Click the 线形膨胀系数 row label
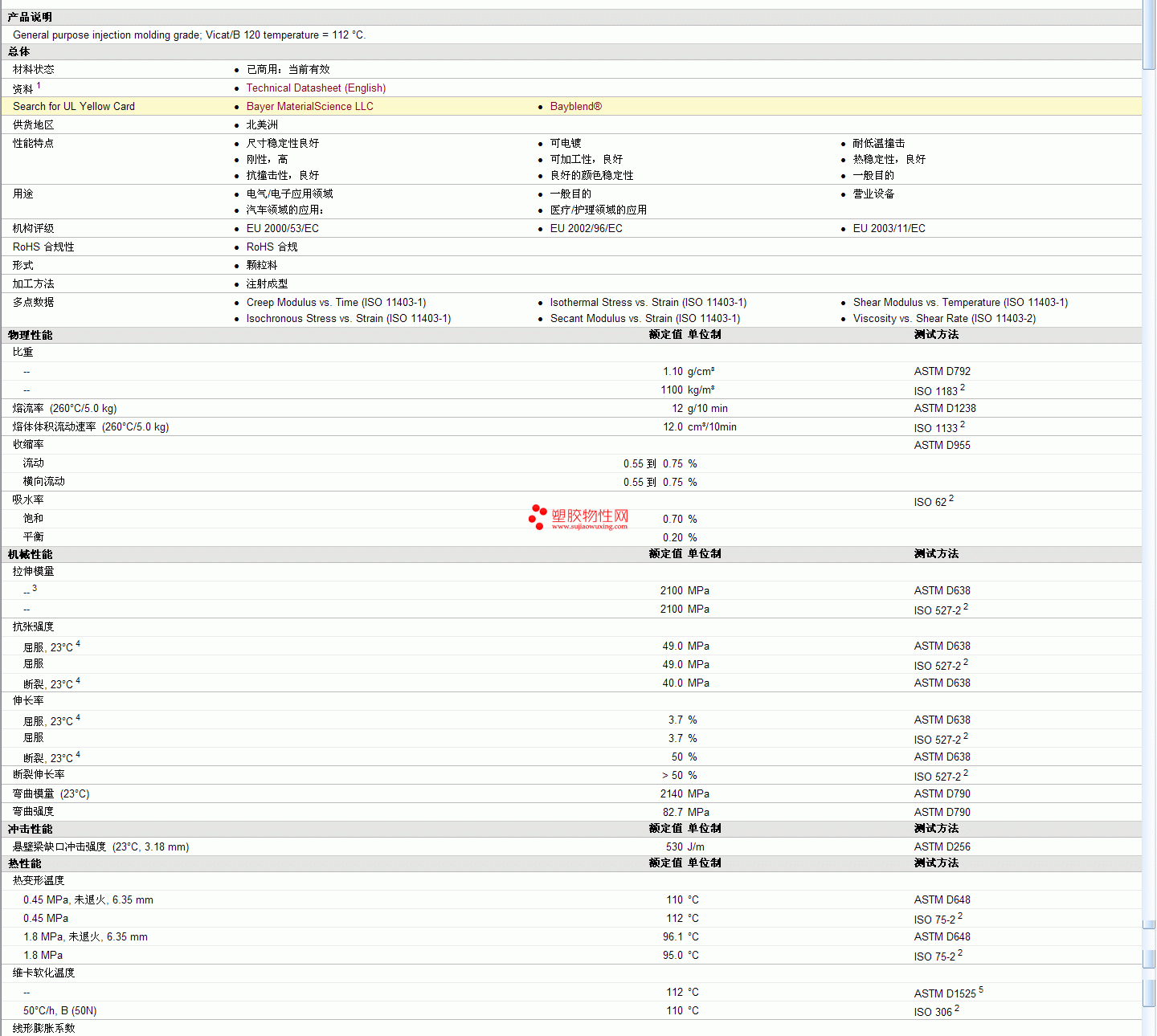The height and width of the screenshot is (1036, 1157). point(44,1029)
